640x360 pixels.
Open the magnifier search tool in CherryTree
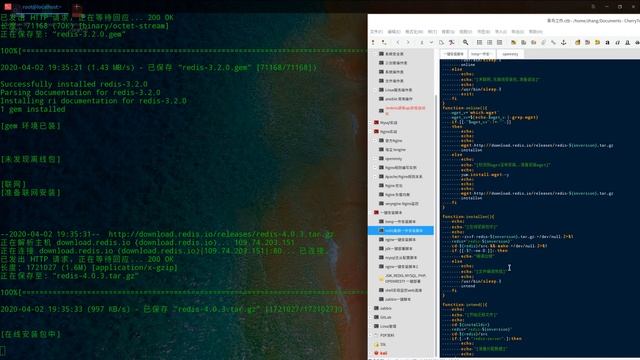pyautogui.click(x=465, y=42)
